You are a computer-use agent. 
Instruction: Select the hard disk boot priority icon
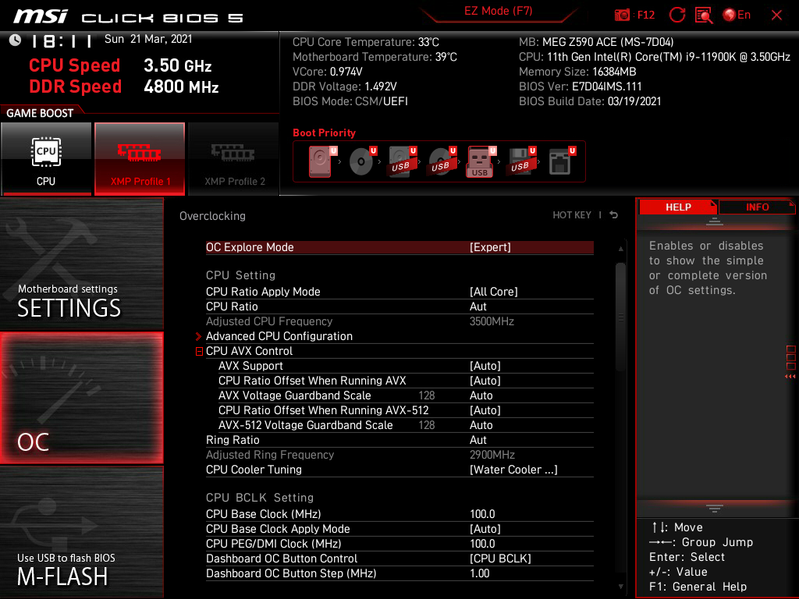[323, 161]
